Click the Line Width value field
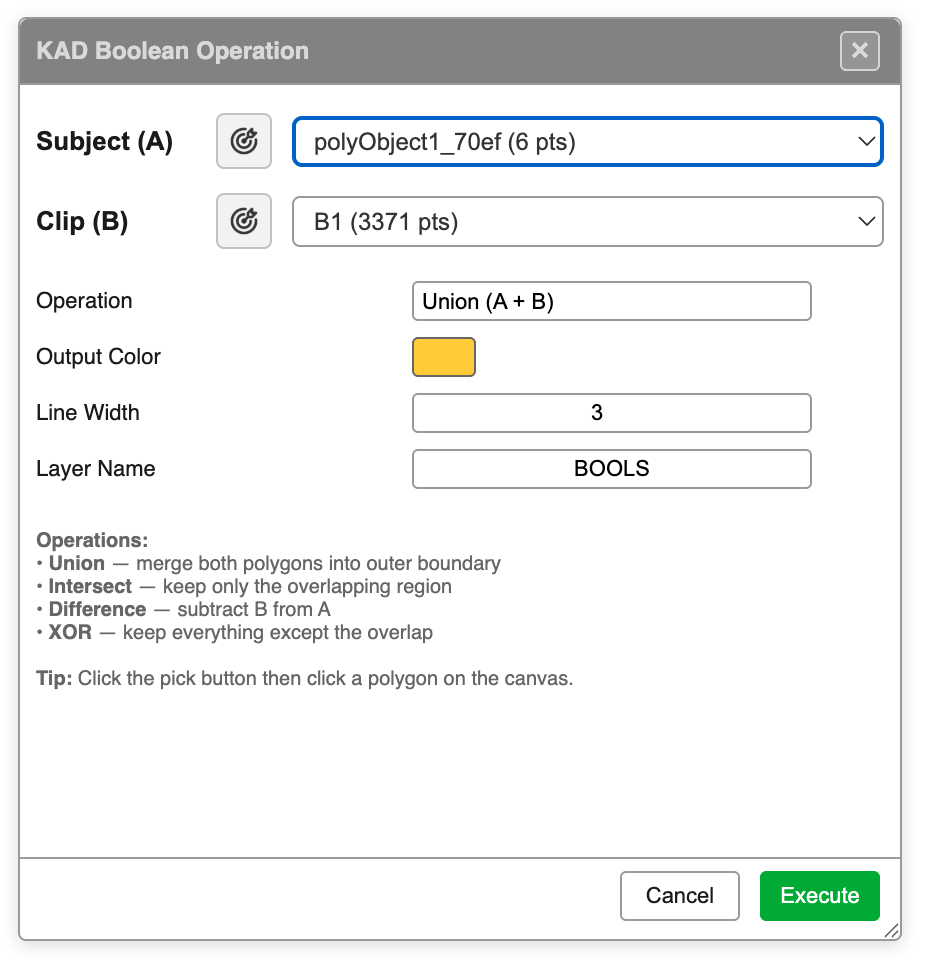The width and height of the screenshot is (928, 960). pos(611,412)
